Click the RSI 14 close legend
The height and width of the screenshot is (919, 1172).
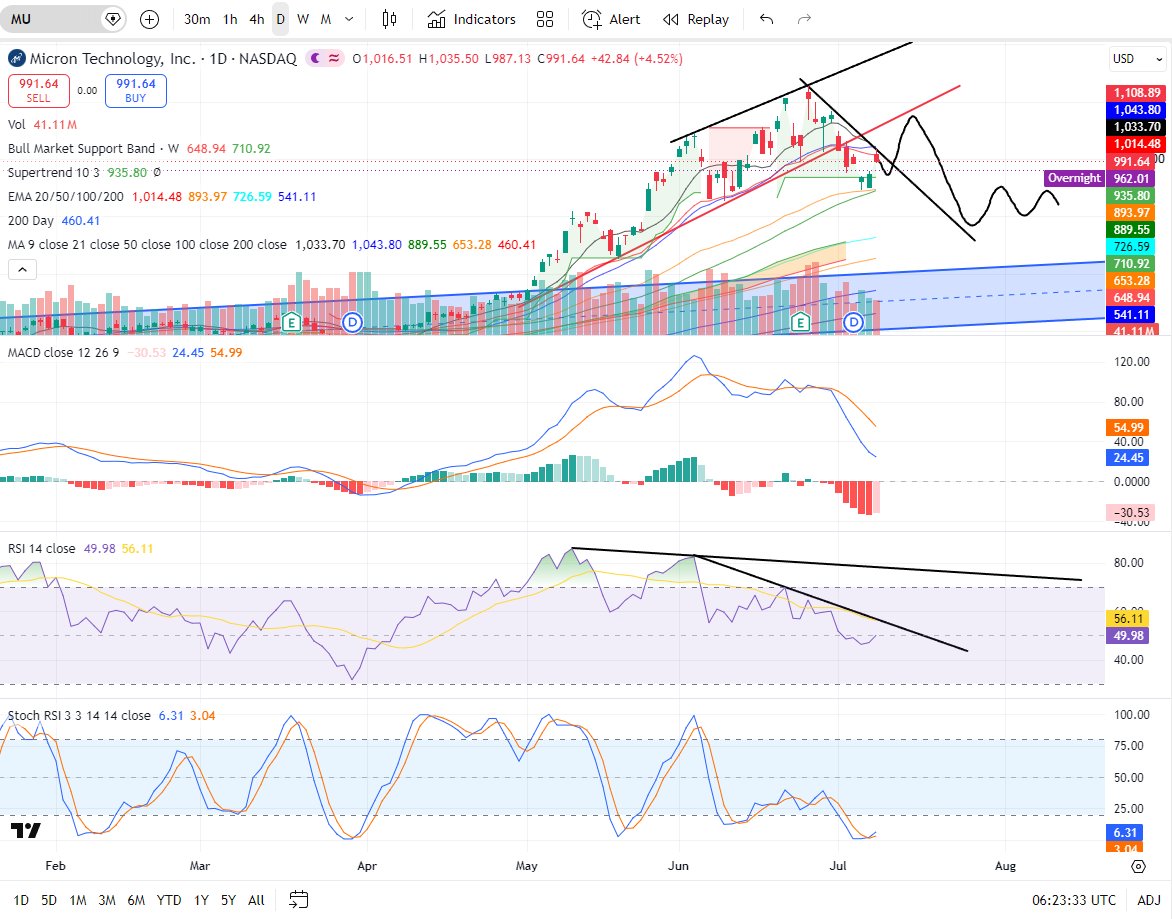[x=41, y=548]
